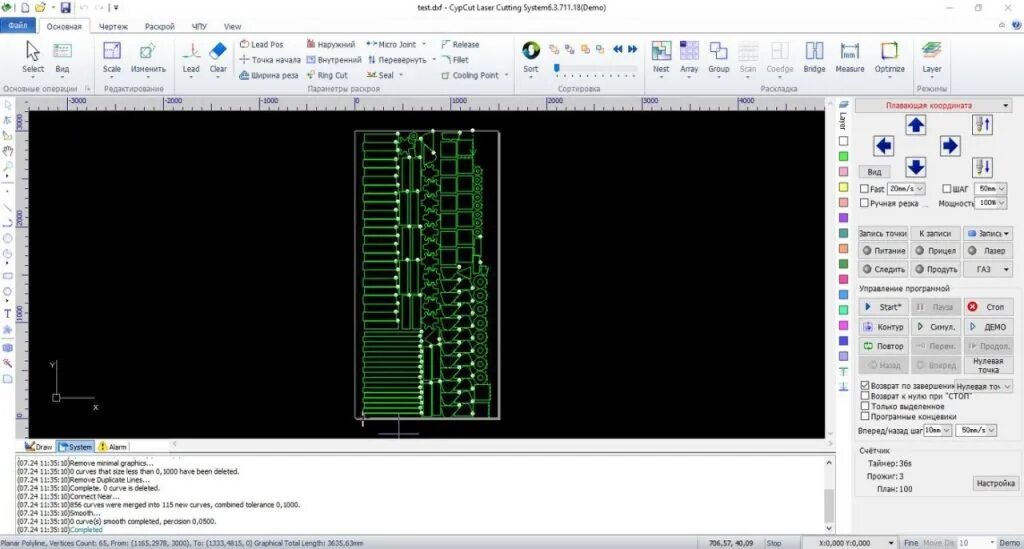Enable Програмные концевики checkbox
1024x549 pixels.
[865, 416]
